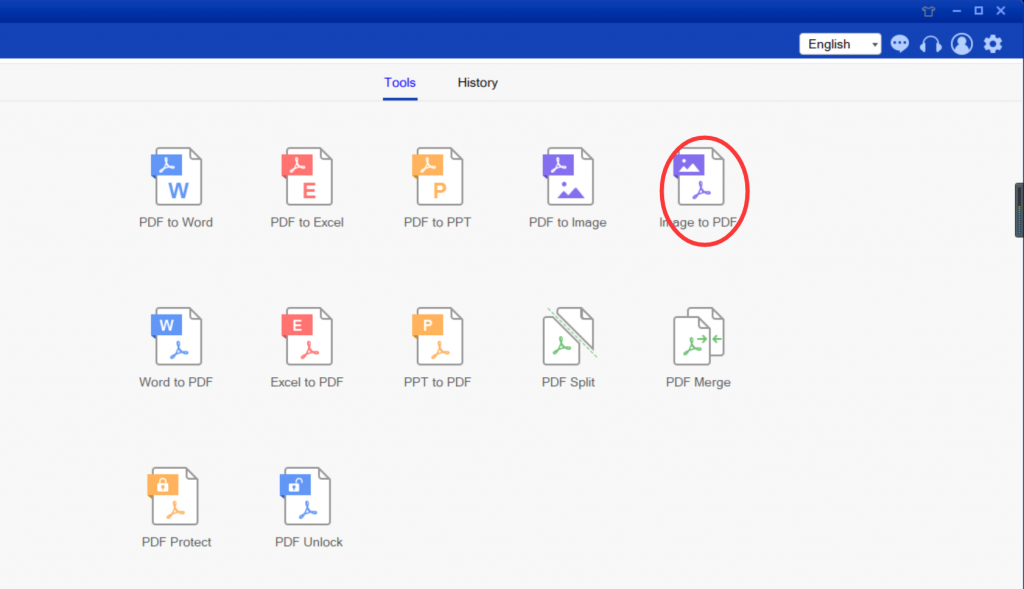Select the Tools tab
The image size is (1024, 589).
click(400, 83)
